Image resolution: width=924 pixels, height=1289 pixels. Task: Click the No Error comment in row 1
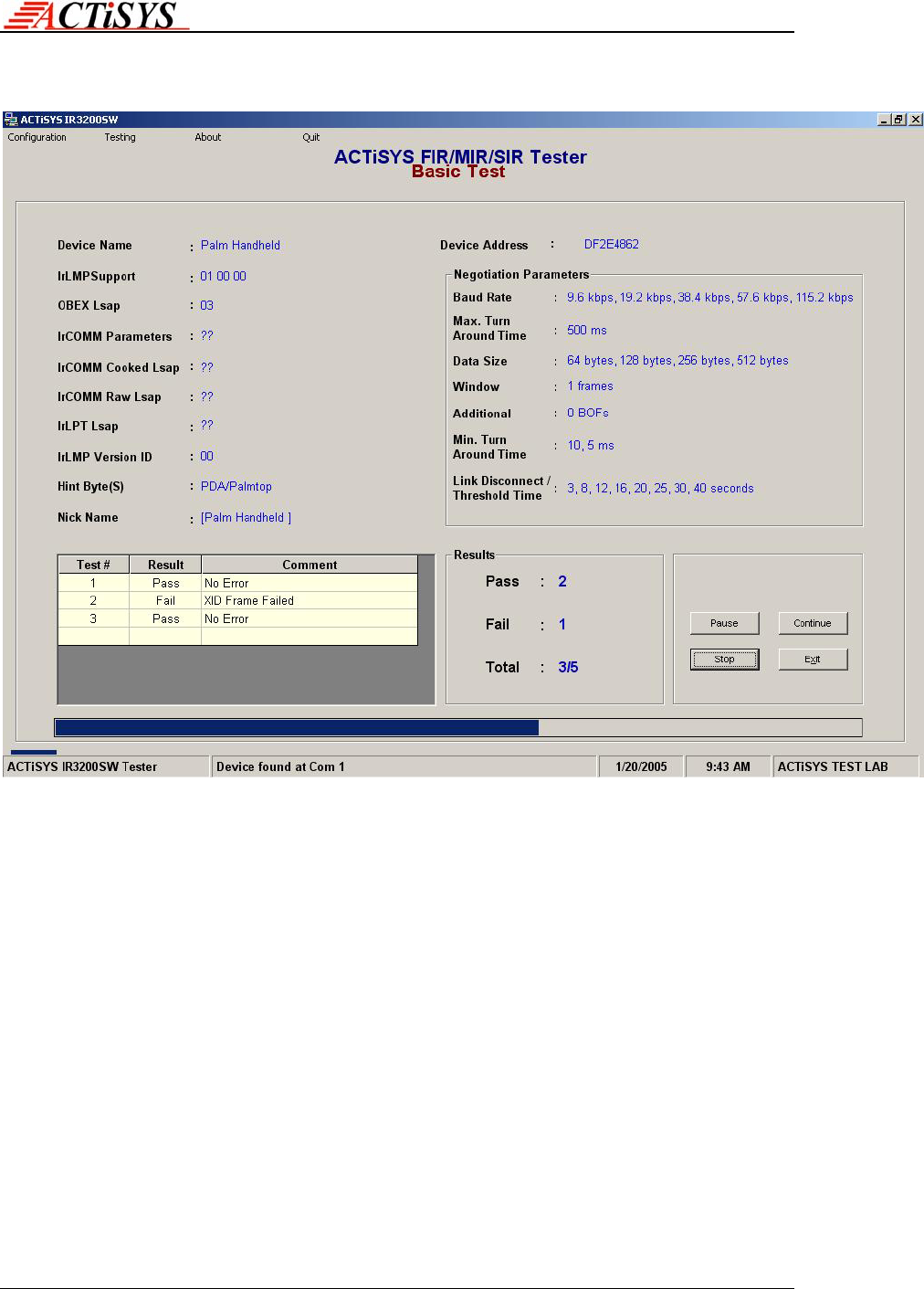[310, 583]
